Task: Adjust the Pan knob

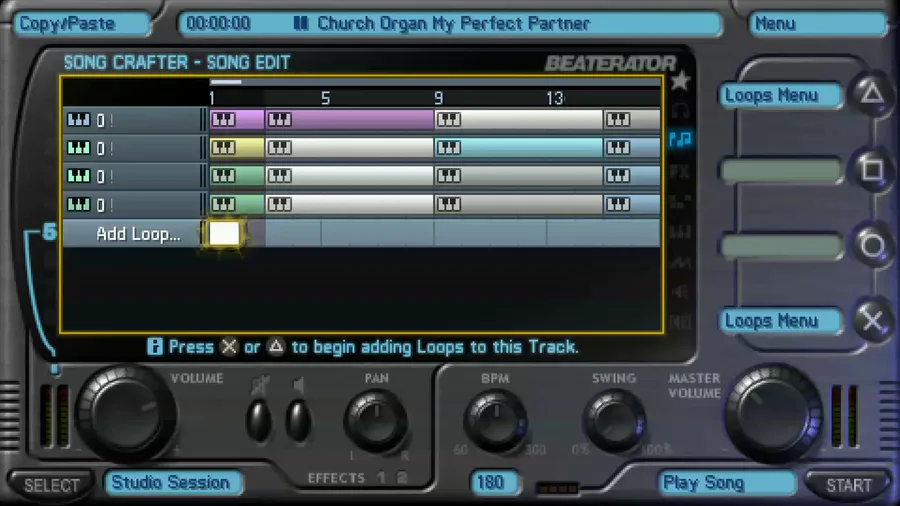Action: (377, 421)
